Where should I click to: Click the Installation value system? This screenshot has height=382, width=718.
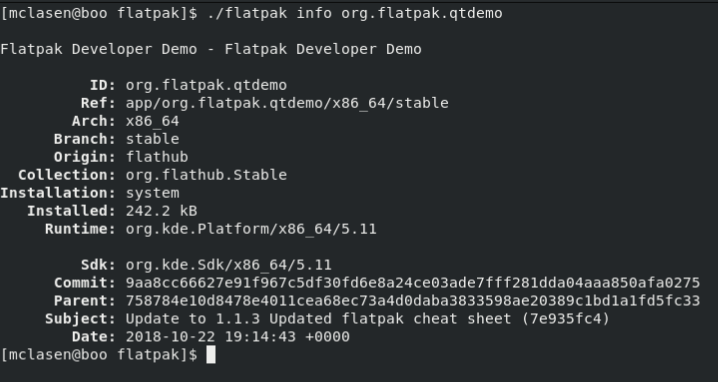pyautogui.click(x=152, y=193)
